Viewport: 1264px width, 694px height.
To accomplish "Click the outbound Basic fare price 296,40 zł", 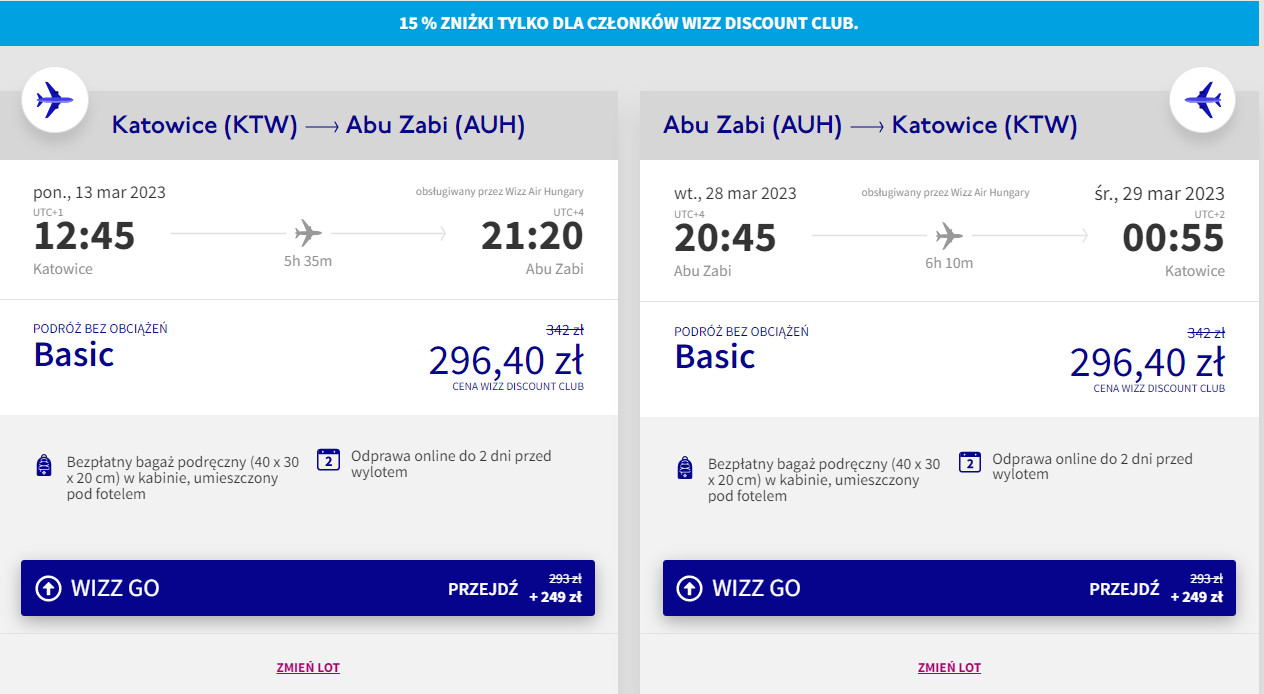I will pos(506,360).
